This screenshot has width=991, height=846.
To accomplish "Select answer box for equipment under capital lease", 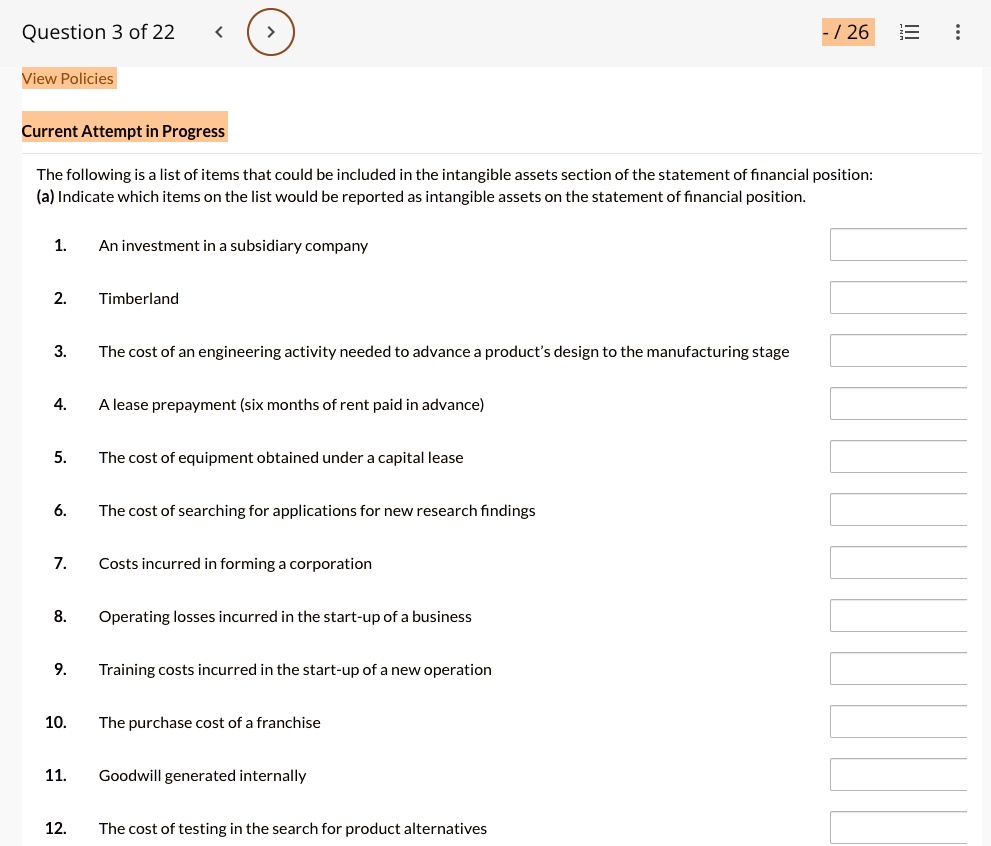I will (x=898, y=457).
